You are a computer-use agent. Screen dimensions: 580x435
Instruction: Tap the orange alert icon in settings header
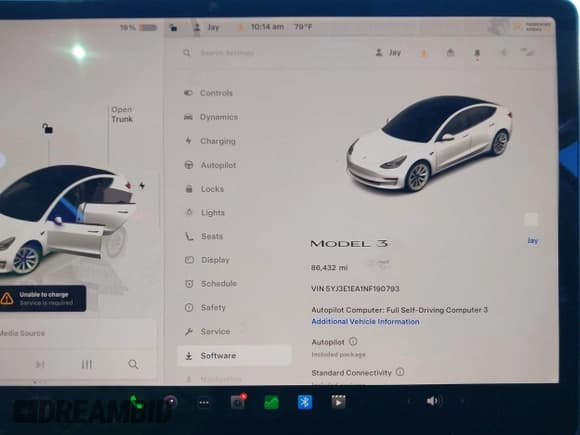click(424, 54)
